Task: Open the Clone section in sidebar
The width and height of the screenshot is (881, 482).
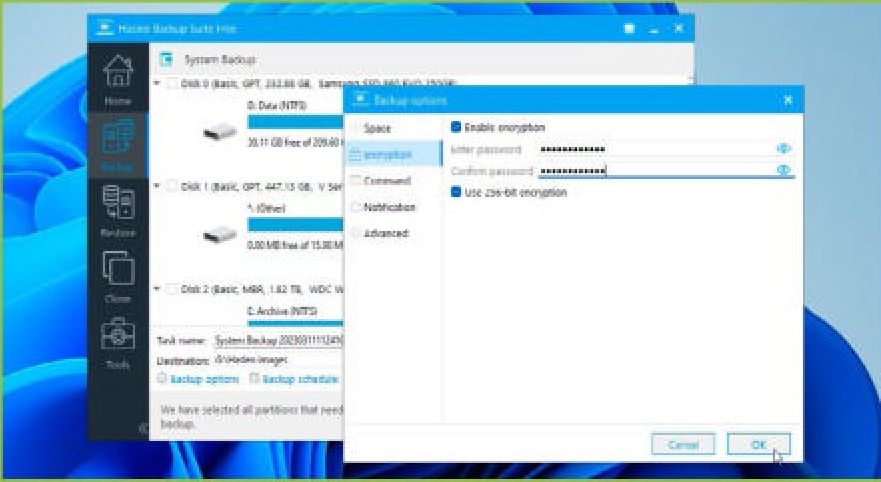Action: (x=117, y=276)
